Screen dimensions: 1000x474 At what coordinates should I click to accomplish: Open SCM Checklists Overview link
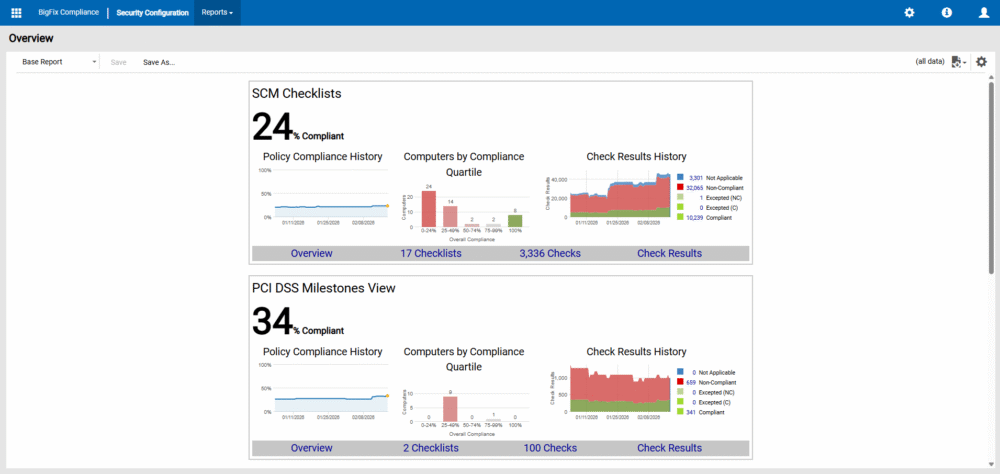(x=311, y=253)
